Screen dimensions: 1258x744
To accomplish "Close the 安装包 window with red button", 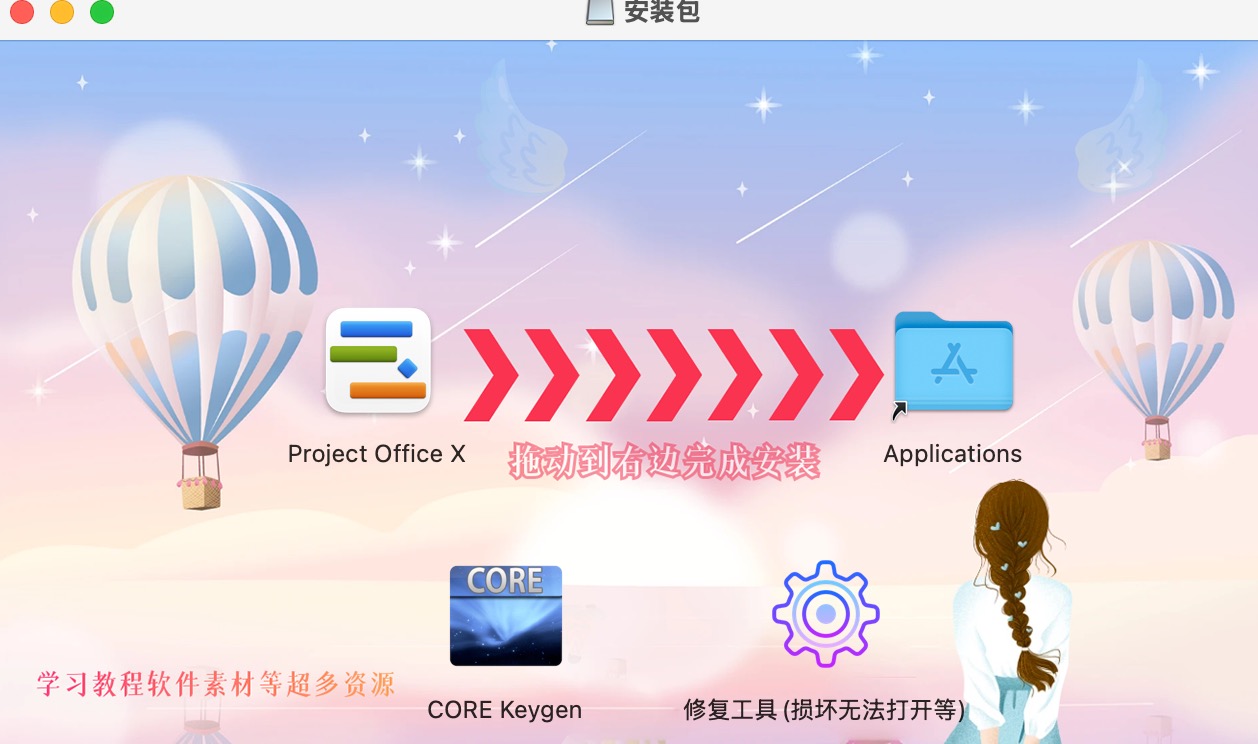I will pyautogui.click(x=22, y=12).
